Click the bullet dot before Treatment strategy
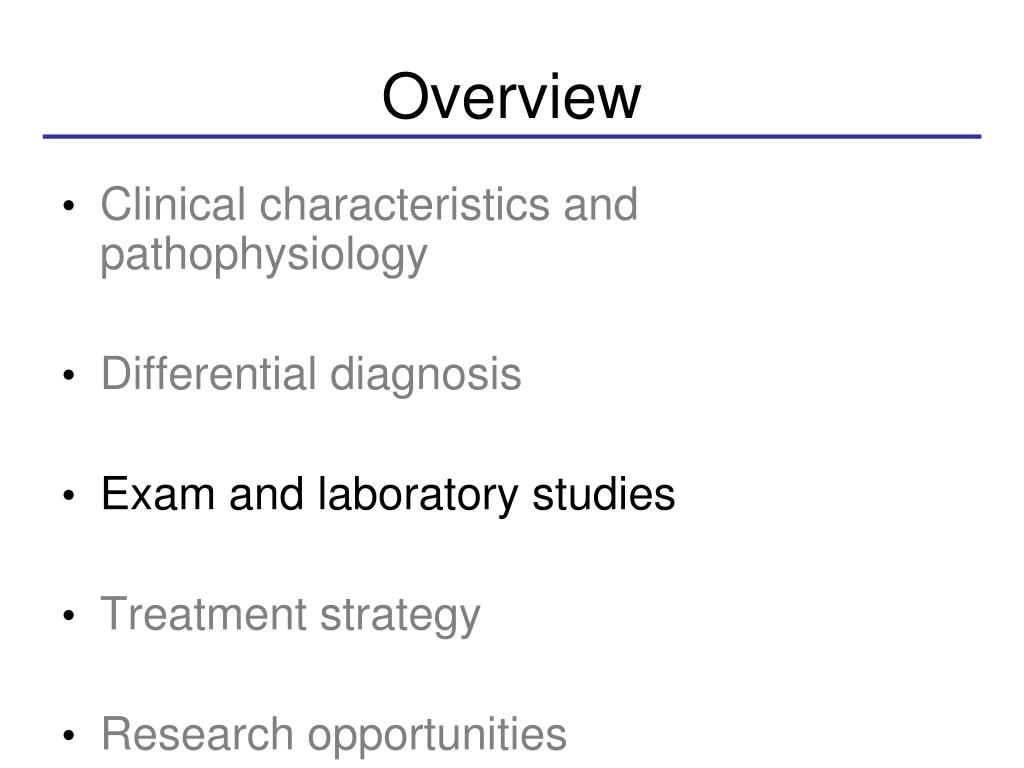The image size is (1024, 768). coord(68,617)
